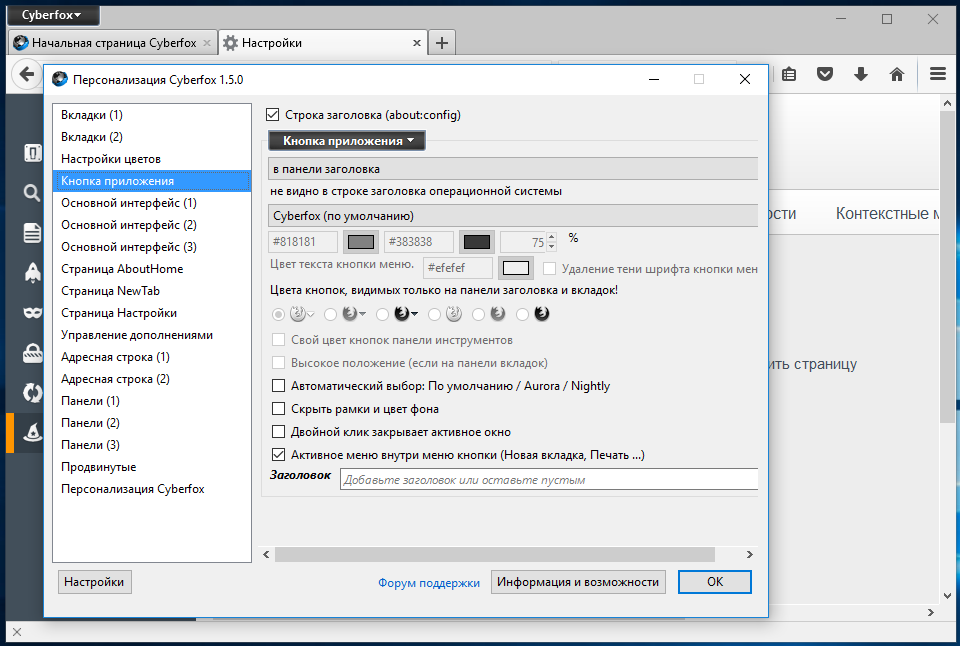This screenshot has width=960, height=646.
Task: Open a new tab with the plus button
Action: point(441,43)
